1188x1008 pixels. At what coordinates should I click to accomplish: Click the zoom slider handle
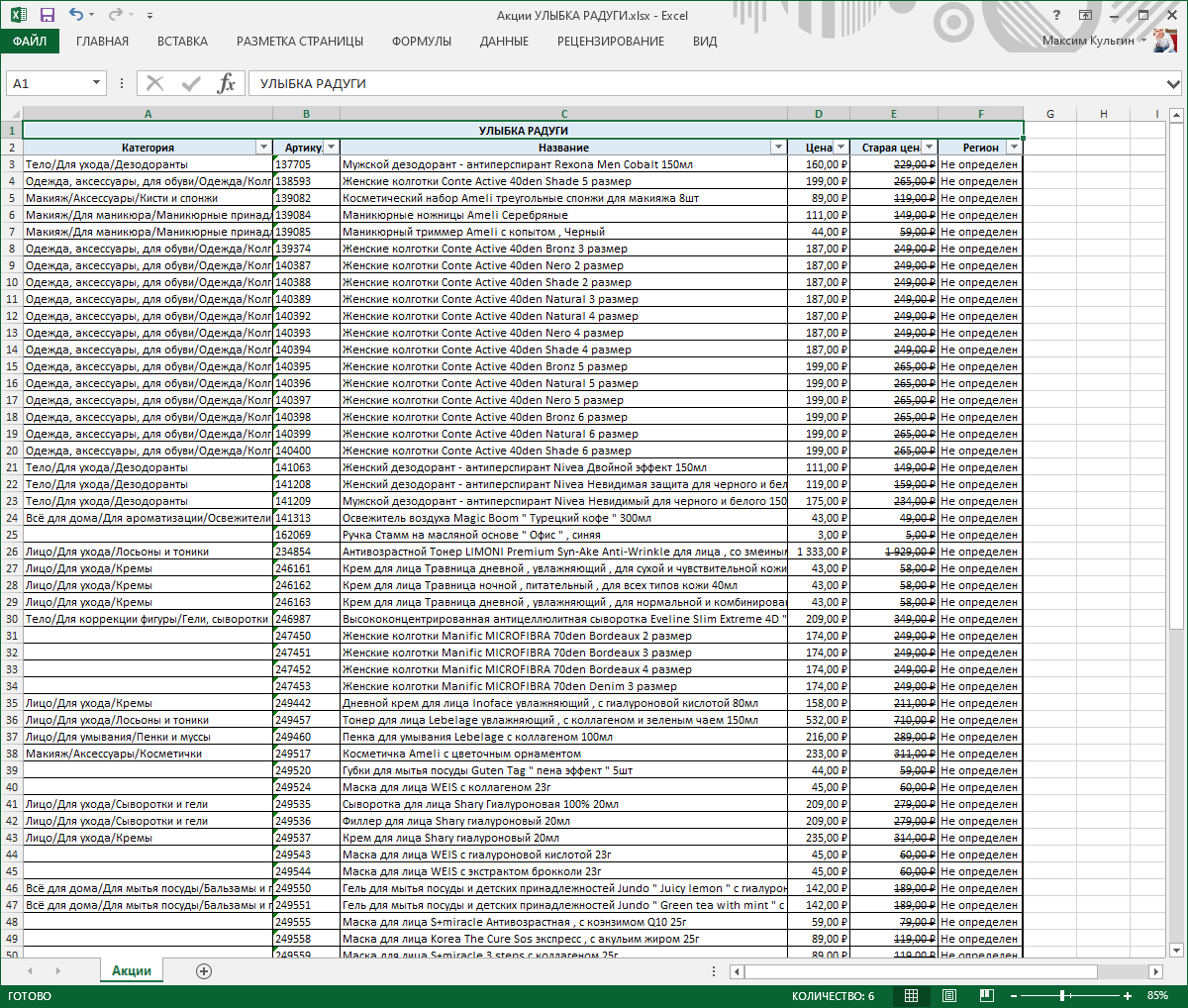pyautogui.click(x=1062, y=995)
